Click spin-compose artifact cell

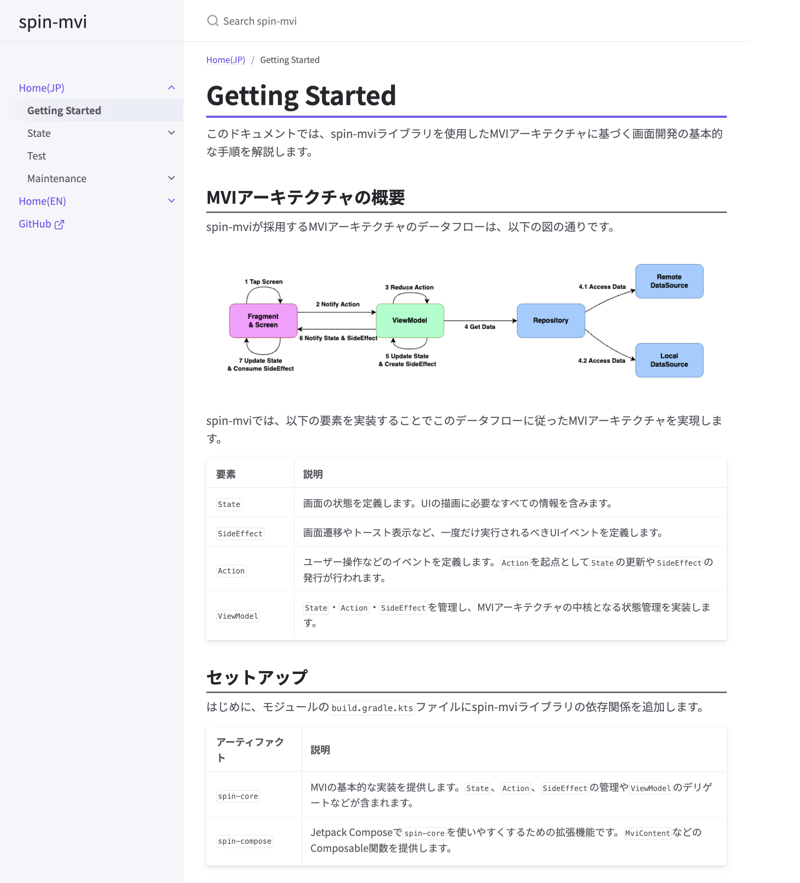pos(245,841)
